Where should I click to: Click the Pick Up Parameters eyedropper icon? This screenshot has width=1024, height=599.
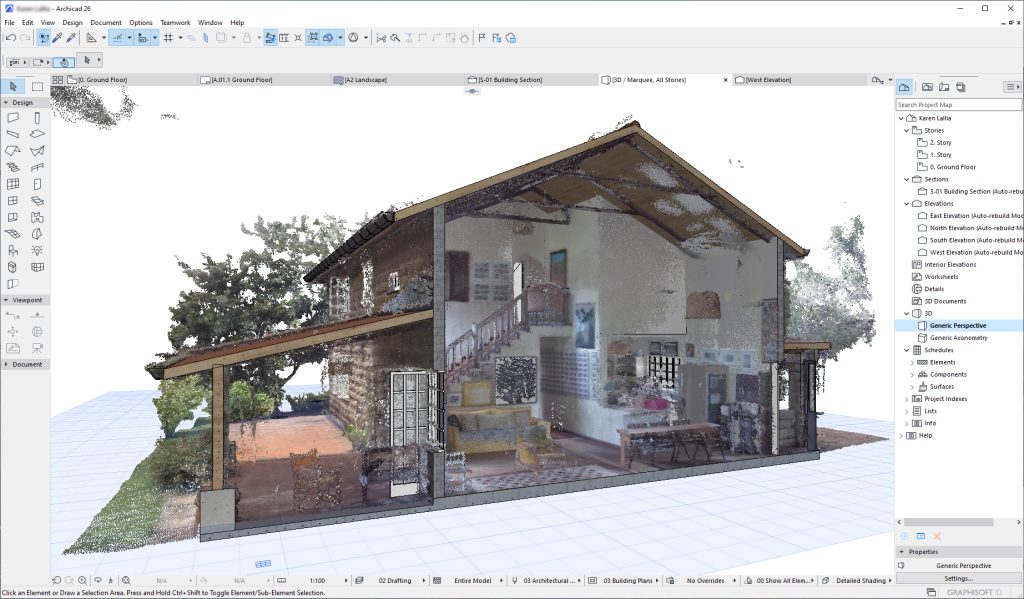pyautogui.click(x=57, y=38)
